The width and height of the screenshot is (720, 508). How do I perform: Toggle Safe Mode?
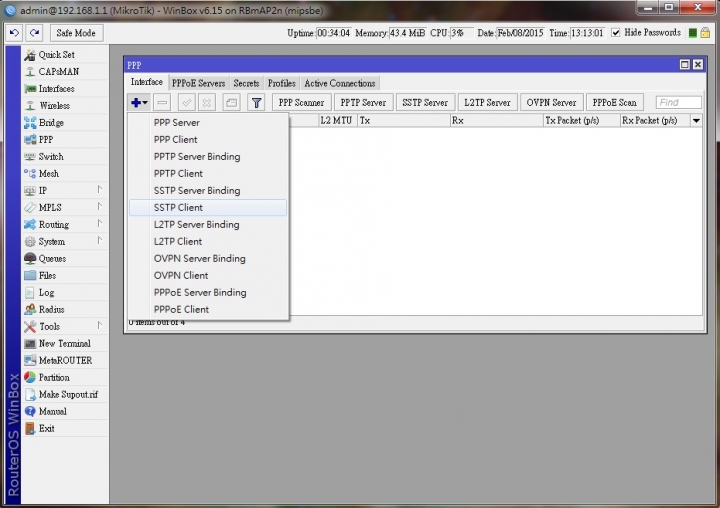[76, 33]
